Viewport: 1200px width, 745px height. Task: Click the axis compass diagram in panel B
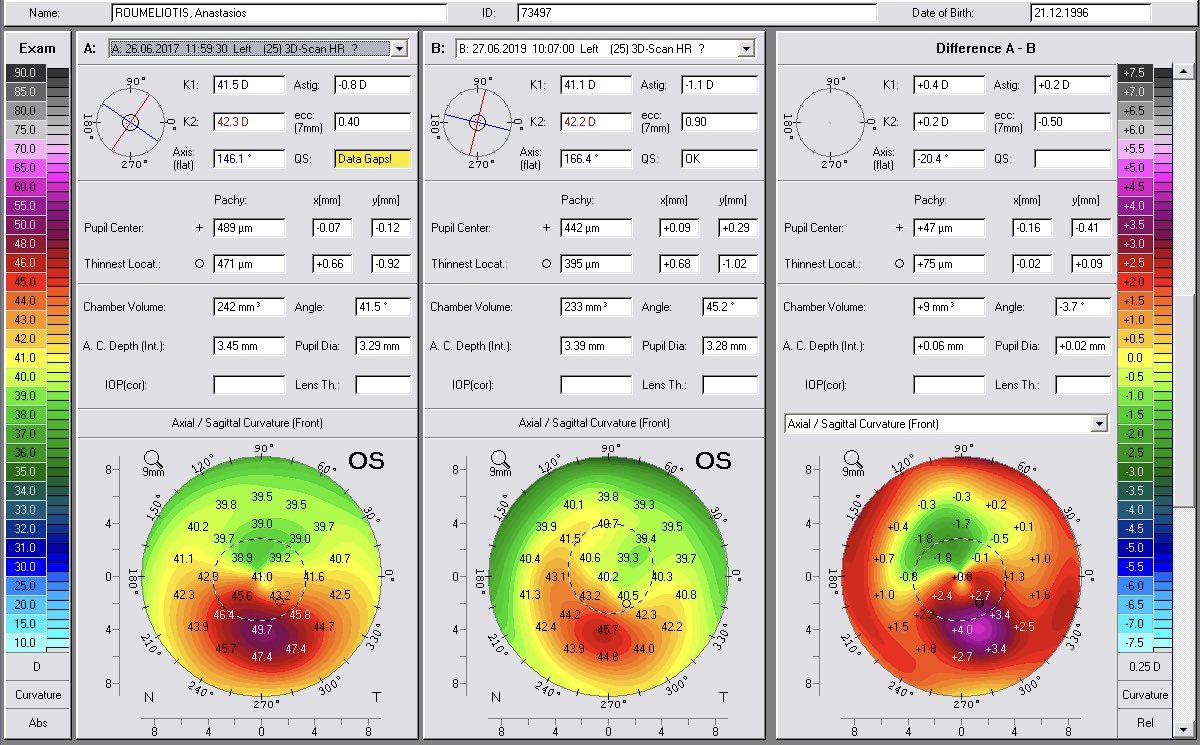(477, 122)
